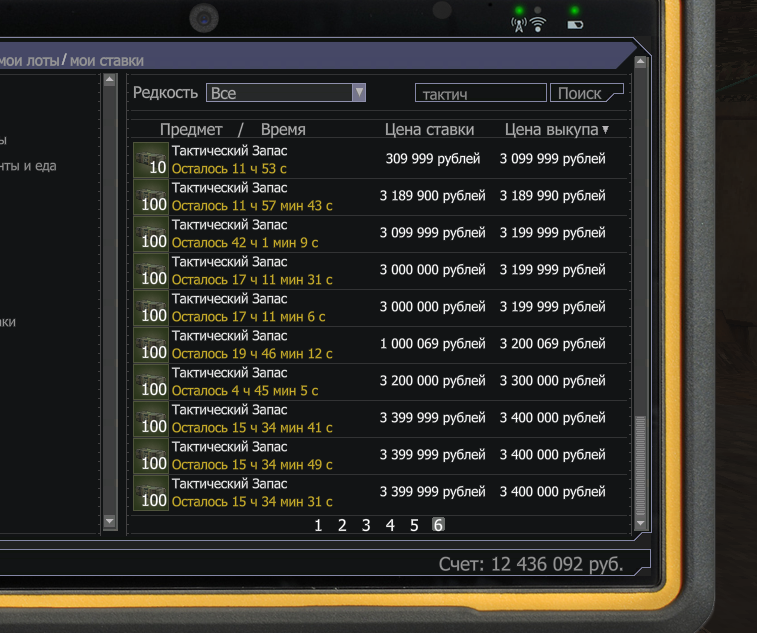The image size is (757, 633).
Task: Focus the search field containing тактич
Action: pos(480,93)
